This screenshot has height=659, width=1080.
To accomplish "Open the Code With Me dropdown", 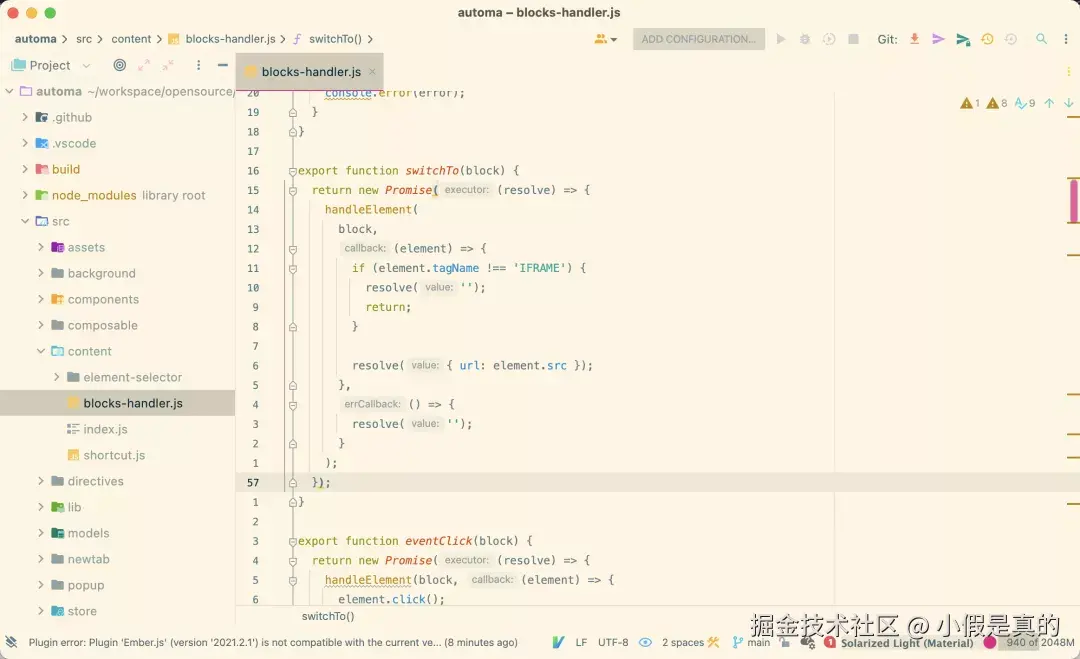I will click(x=605, y=39).
